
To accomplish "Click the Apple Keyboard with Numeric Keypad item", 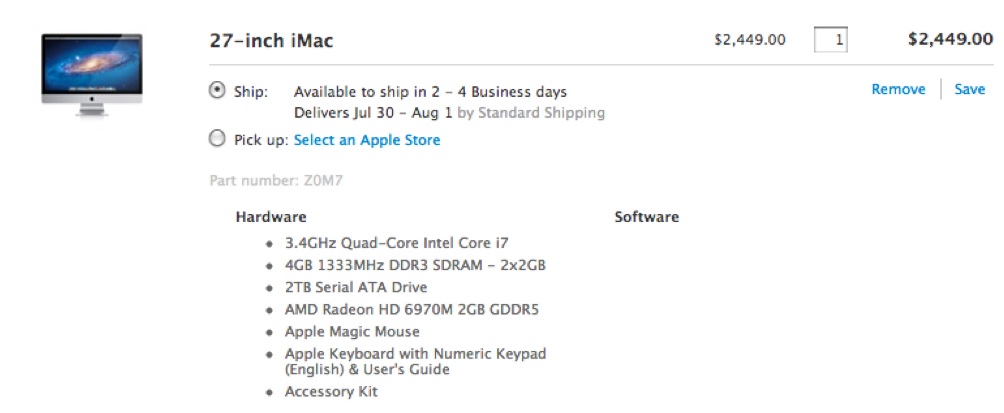I will click(416, 362).
